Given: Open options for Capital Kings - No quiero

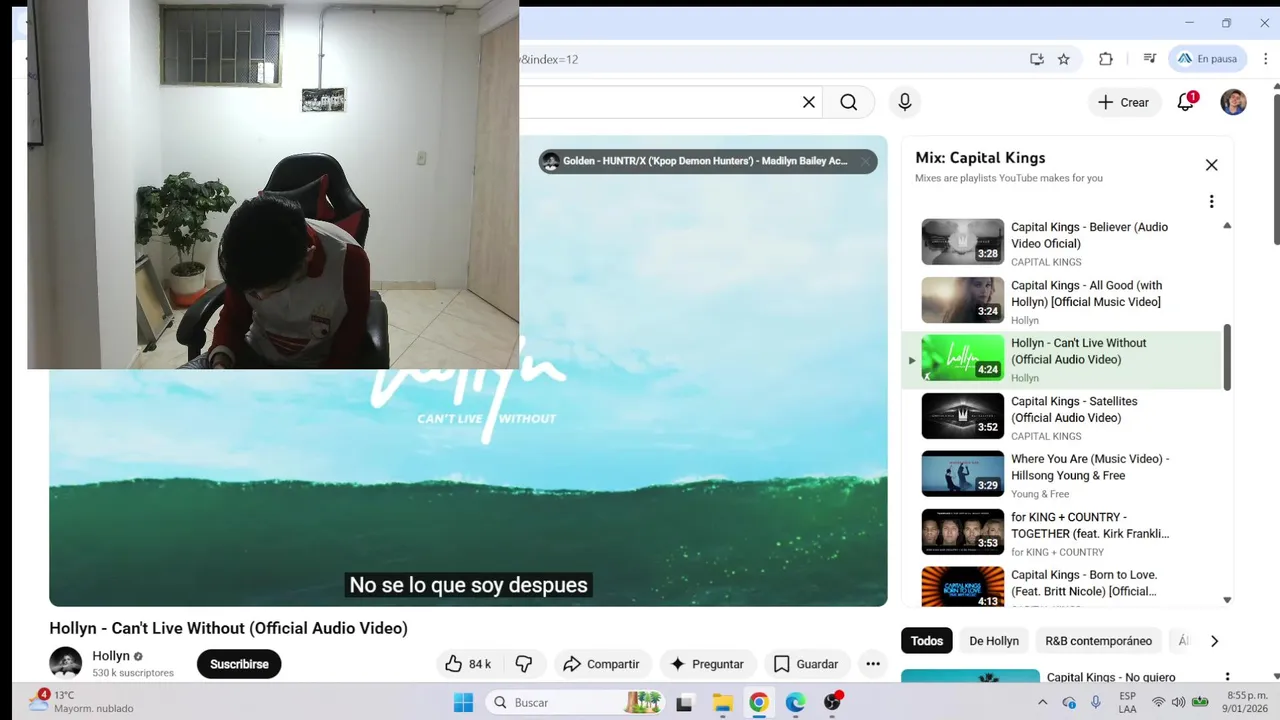Looking at the screenshot, I should coord(1227,677).
